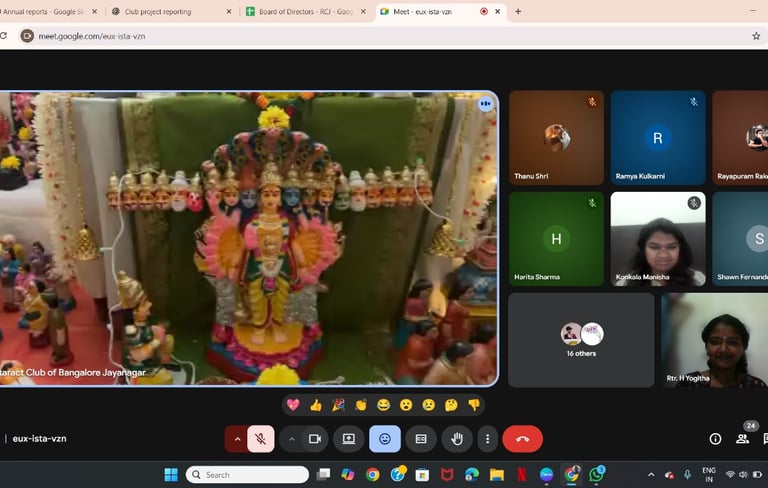Click muted mic indicator on Ramya Kulkarni tile
The width and height of the screenshot is (768, 488).
click(694, 102)
